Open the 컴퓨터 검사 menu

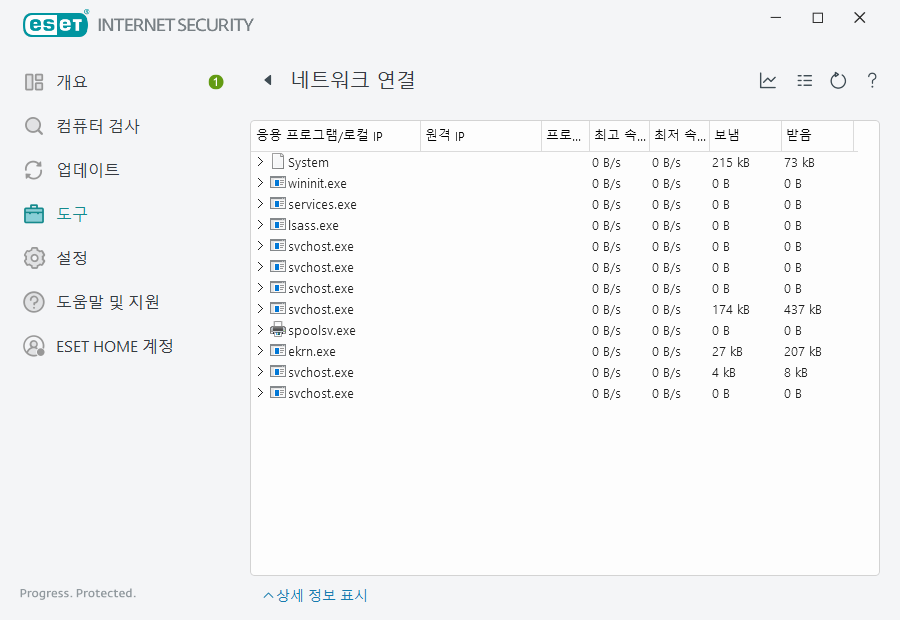click(98, 126)
